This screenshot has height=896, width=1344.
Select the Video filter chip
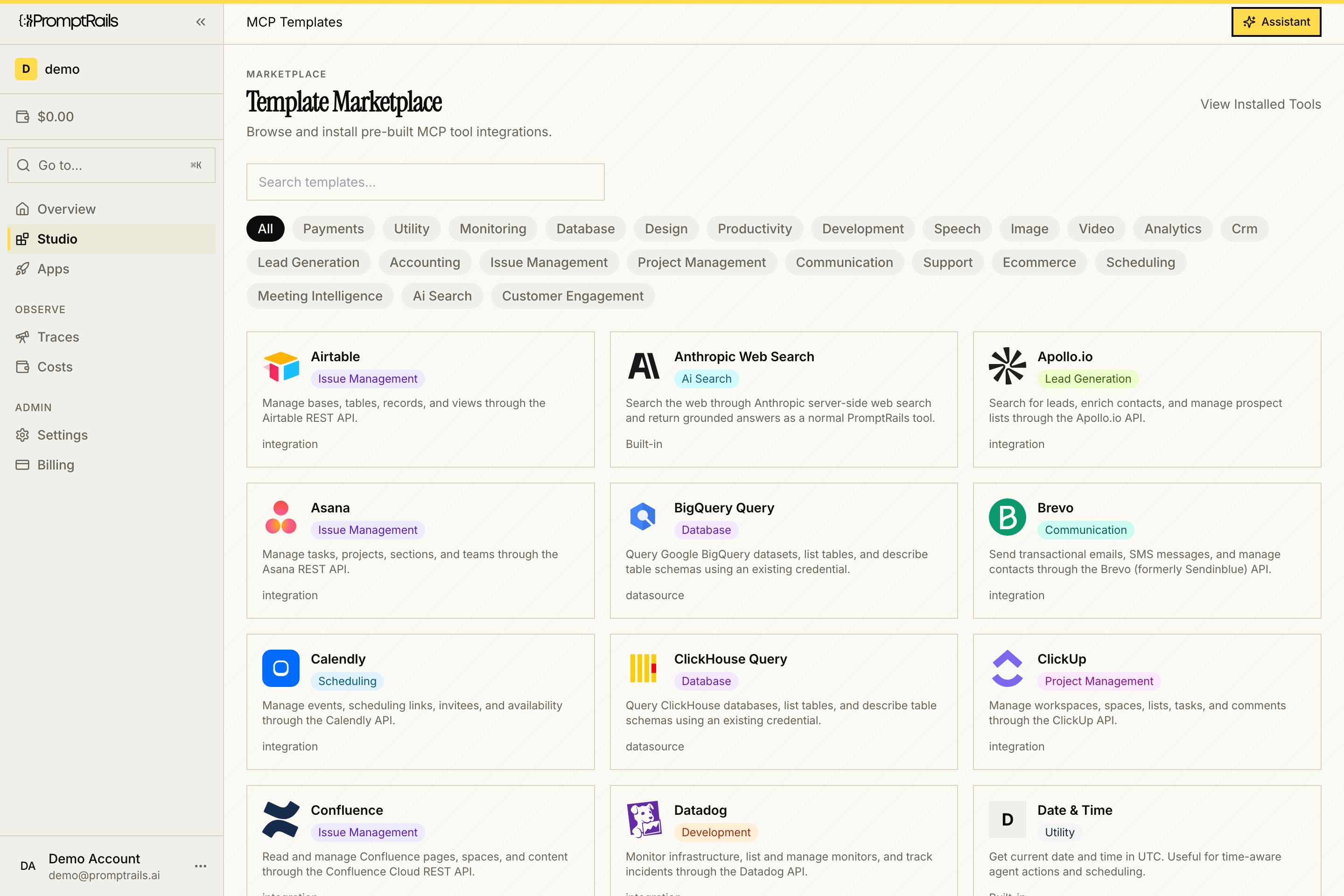1096,229
